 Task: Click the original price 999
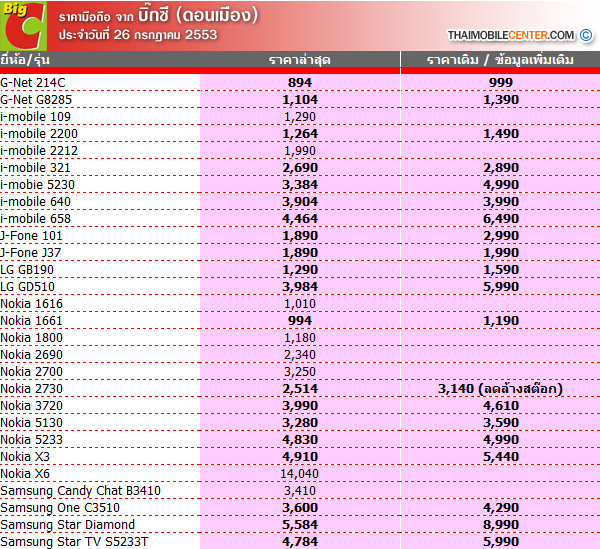coord(501,83)
